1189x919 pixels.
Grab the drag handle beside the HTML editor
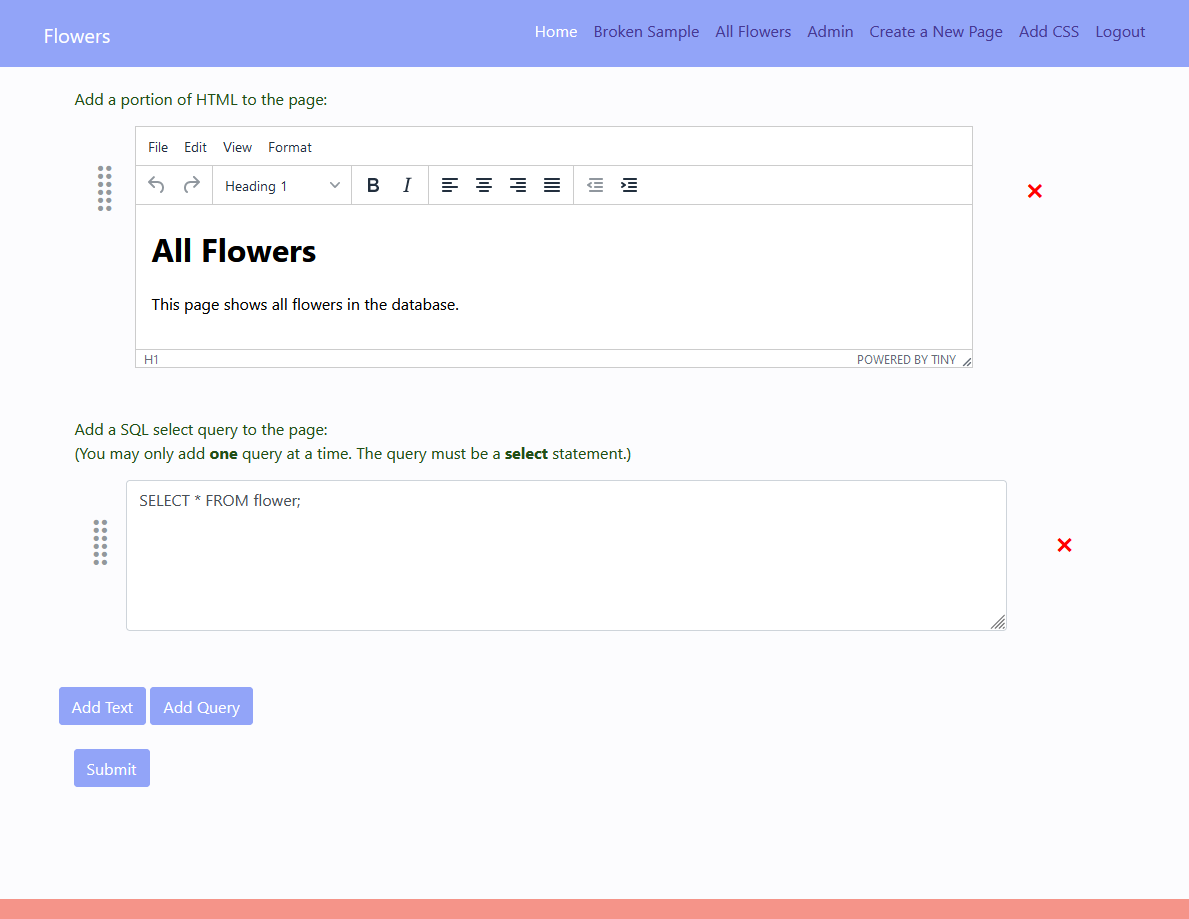pyautogui.click(x=104, y=188)
